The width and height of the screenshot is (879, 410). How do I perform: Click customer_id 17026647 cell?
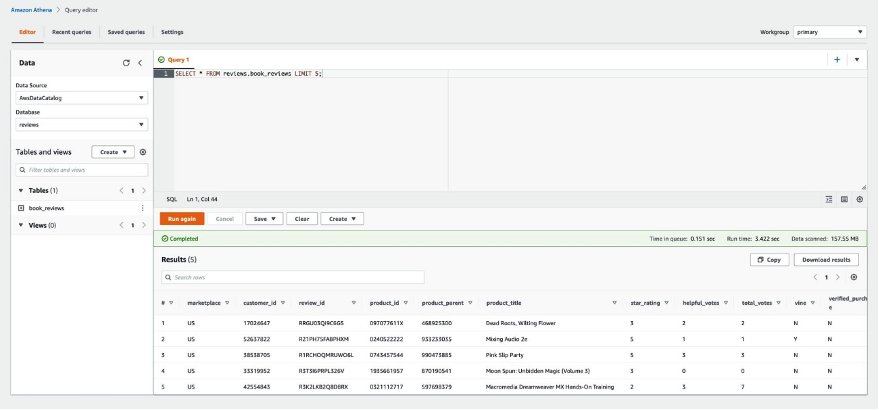tap(257, 323)
